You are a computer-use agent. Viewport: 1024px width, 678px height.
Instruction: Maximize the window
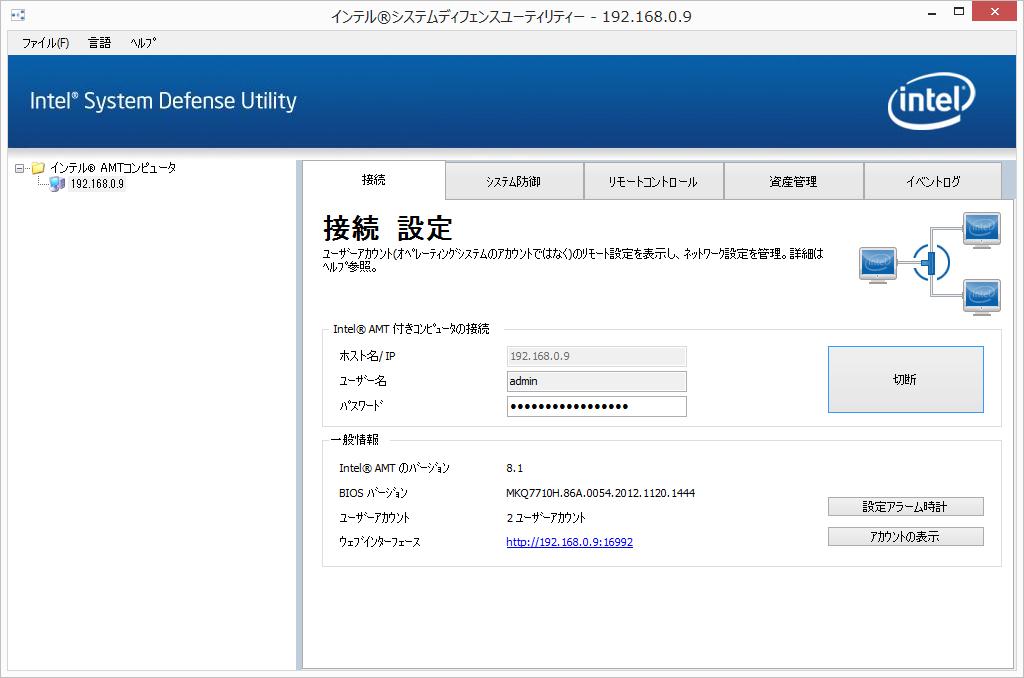coord(959,12)
